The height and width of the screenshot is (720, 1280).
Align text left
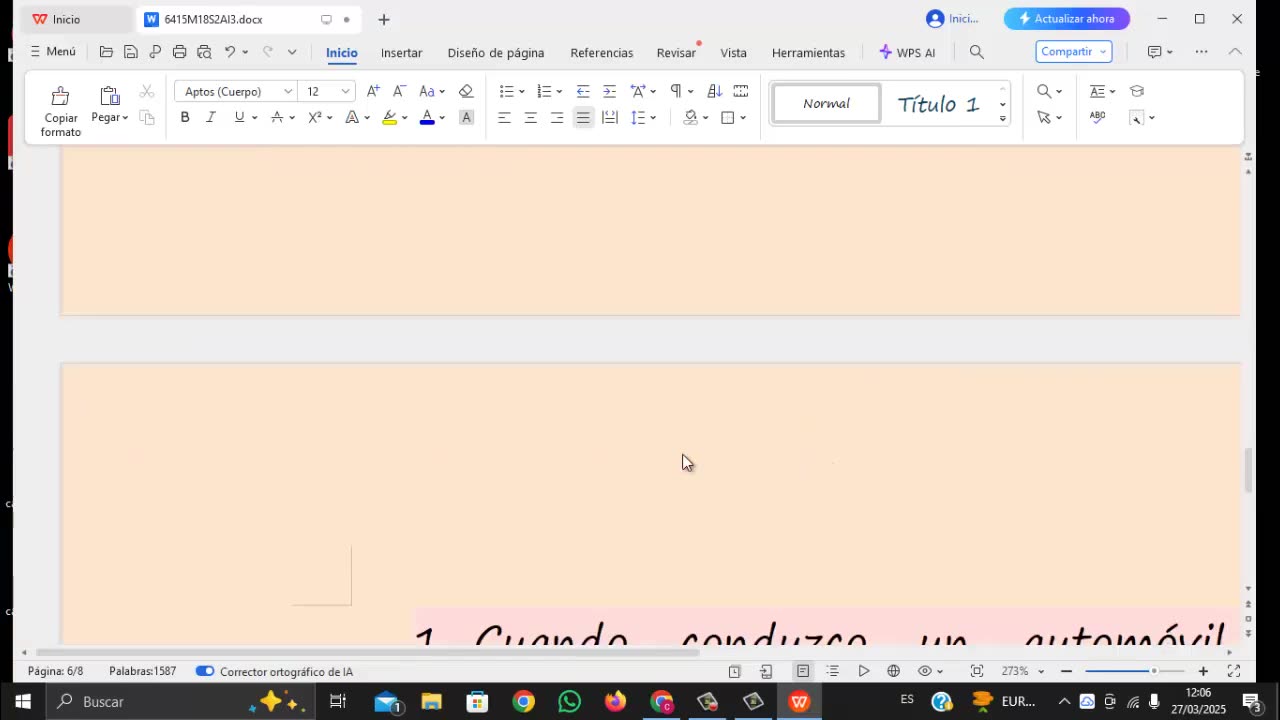pyautogui.click(x=505, y=117)
